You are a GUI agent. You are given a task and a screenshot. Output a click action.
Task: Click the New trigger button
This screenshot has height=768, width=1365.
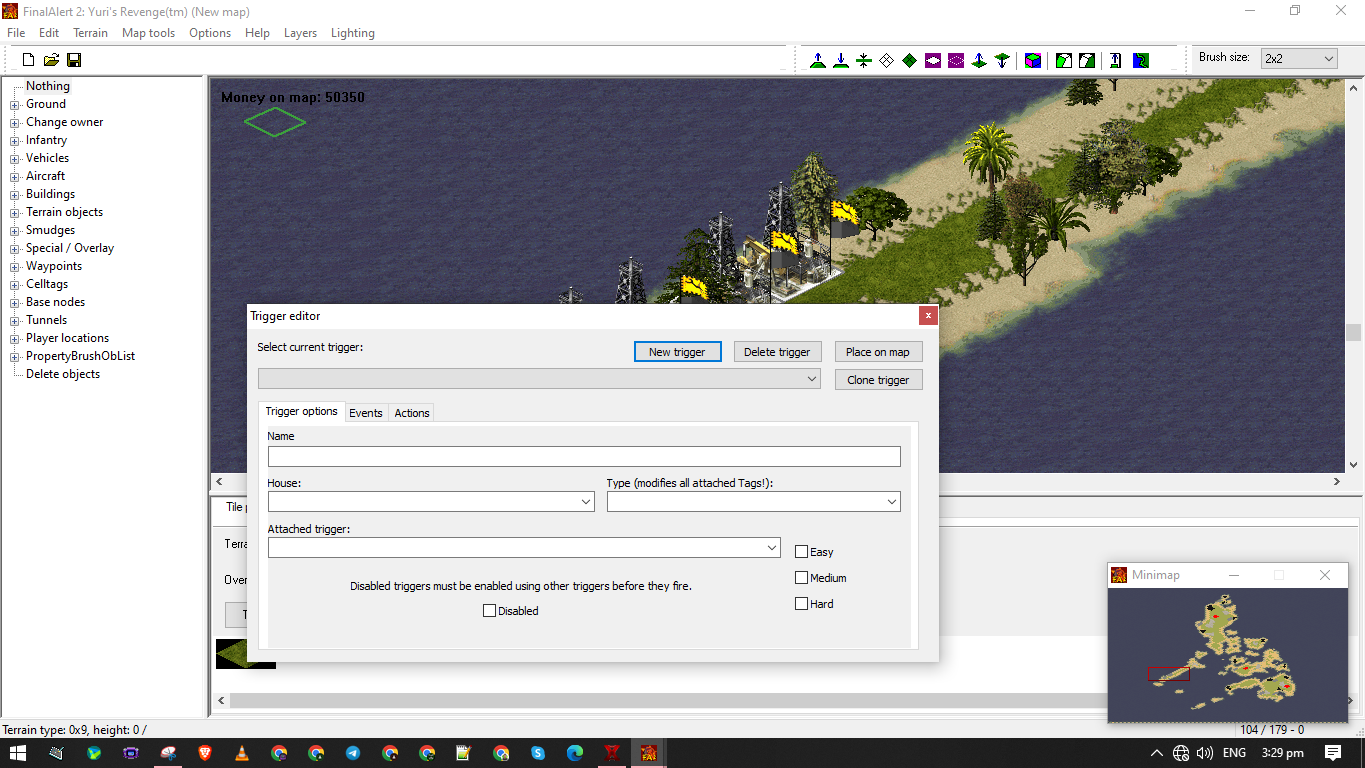pos(677,352)
